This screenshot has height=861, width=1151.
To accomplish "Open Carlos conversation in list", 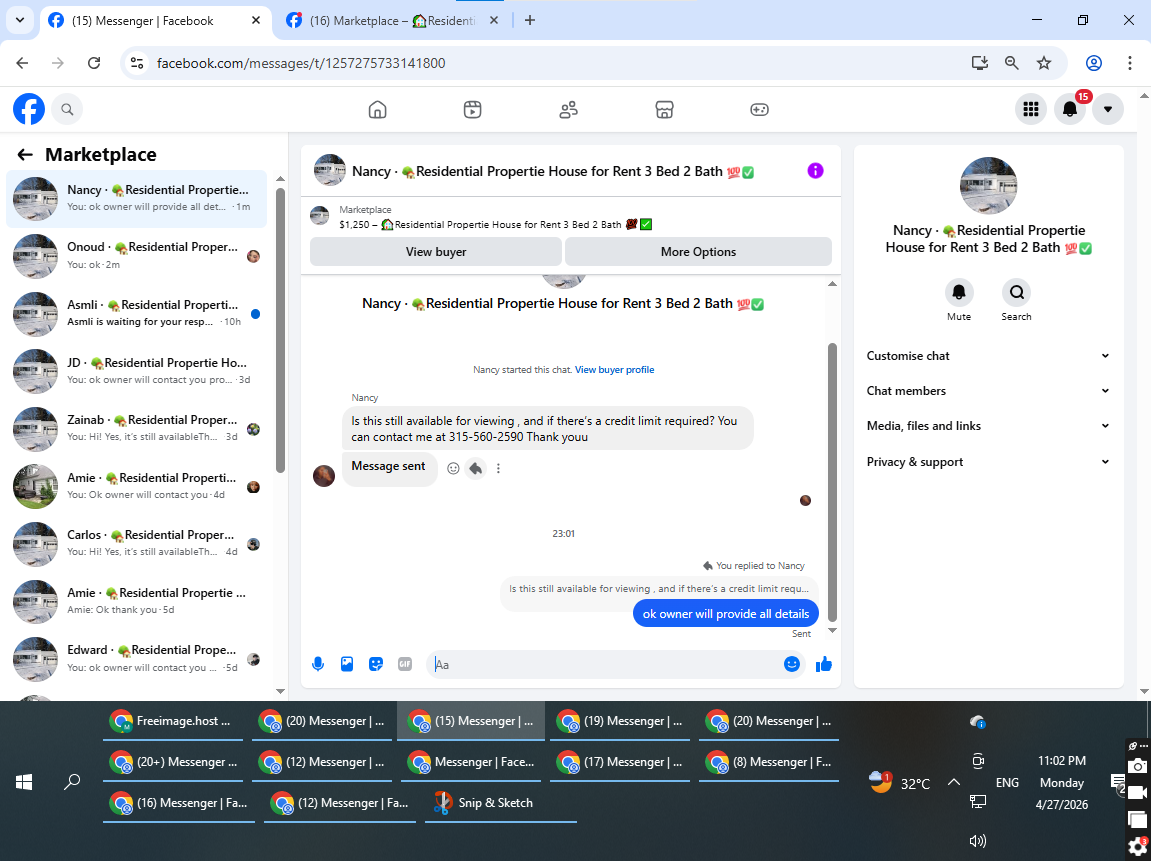I will pos(137,543).
